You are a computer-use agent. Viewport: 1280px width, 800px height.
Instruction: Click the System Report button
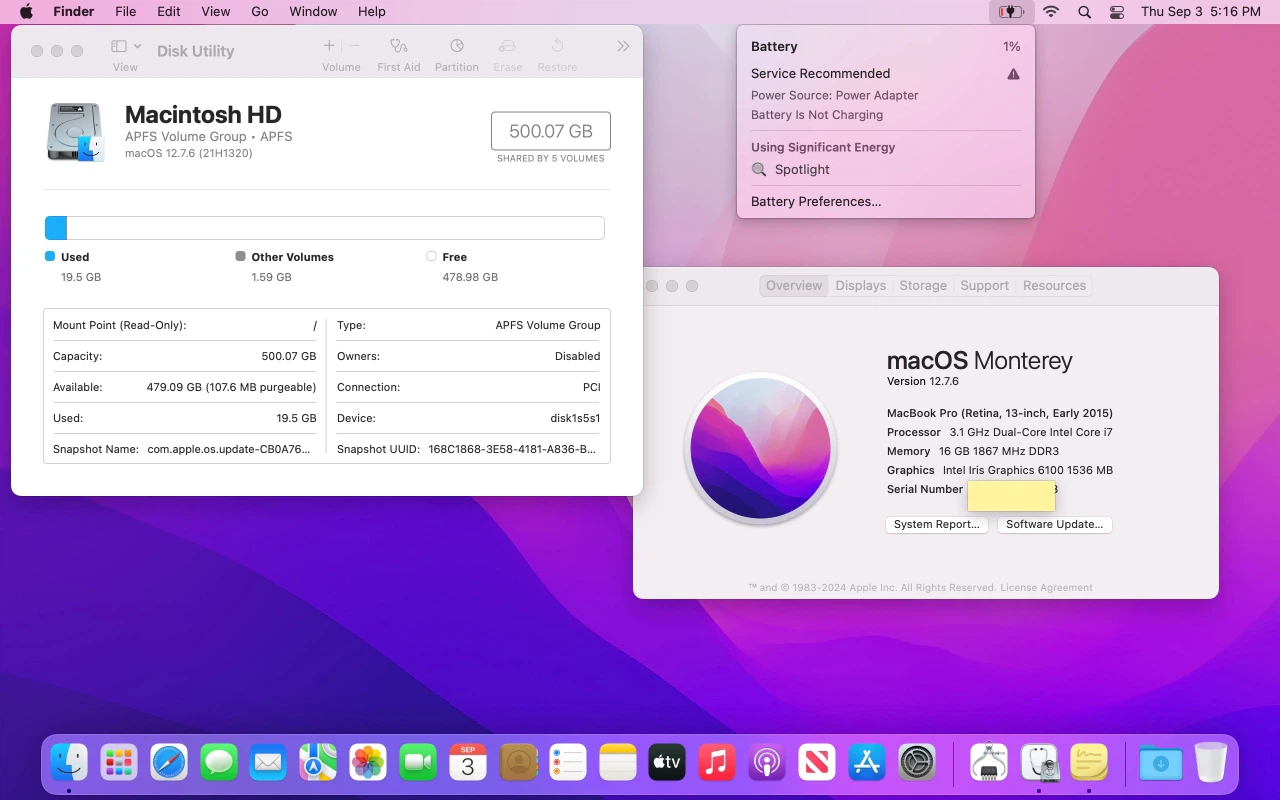pos(937,524)
